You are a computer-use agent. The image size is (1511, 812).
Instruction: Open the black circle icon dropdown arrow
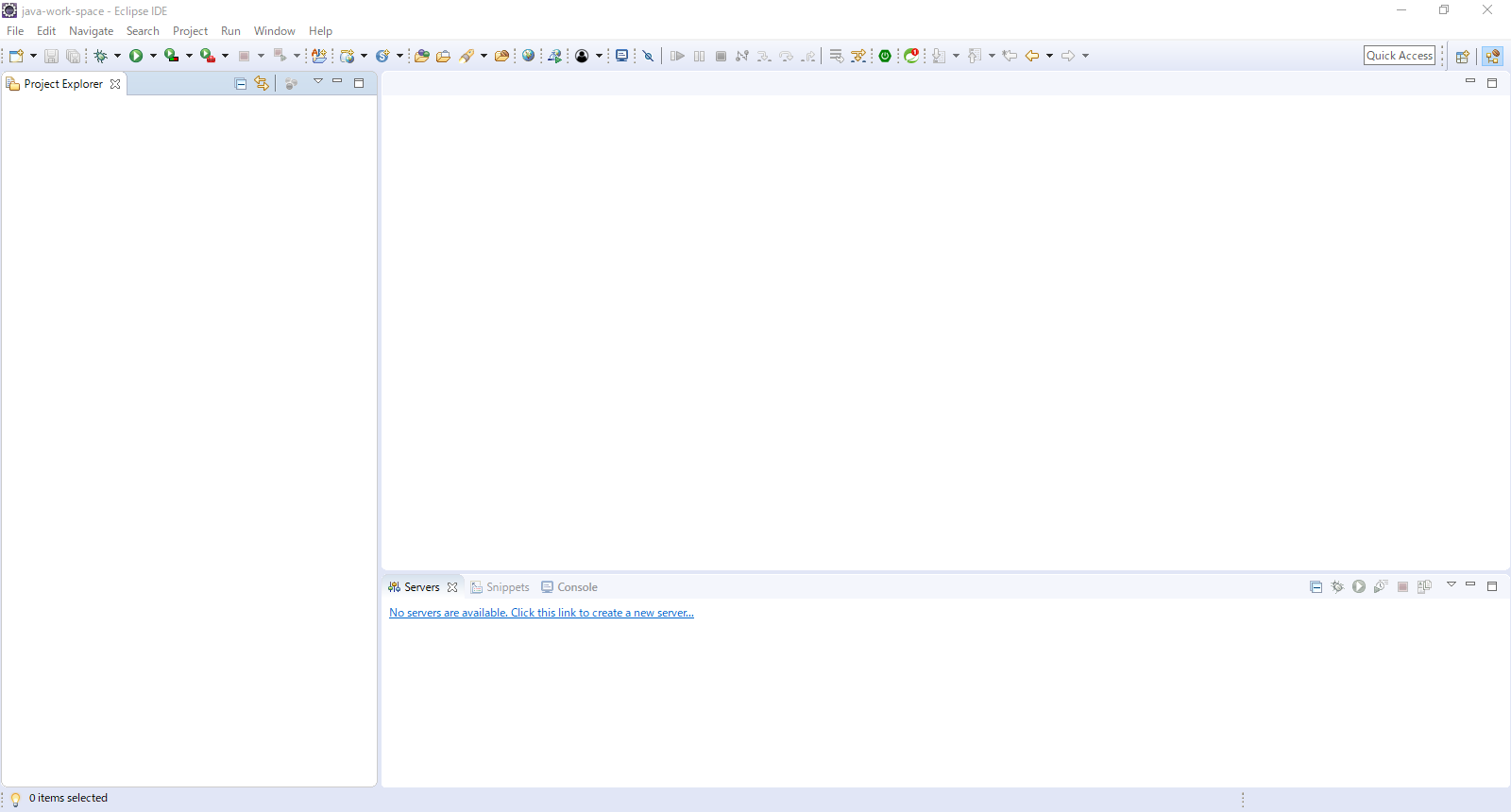coord(599,56)
